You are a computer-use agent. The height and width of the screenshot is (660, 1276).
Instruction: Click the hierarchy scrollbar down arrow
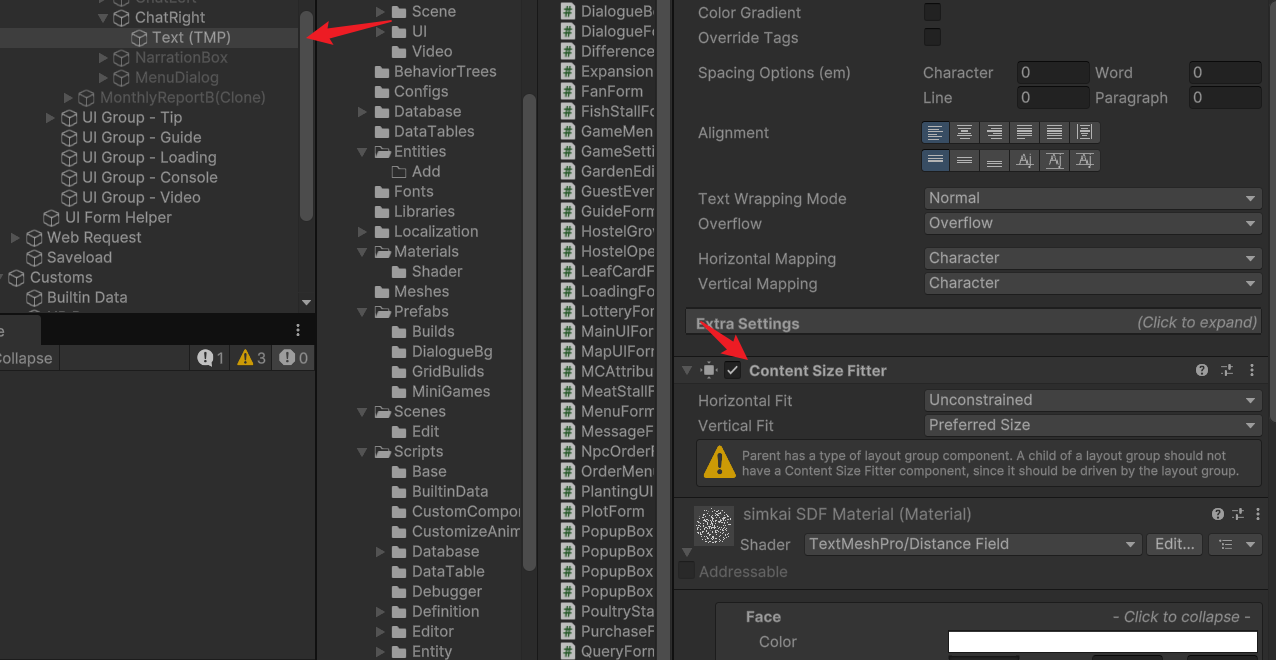[306, 302]
